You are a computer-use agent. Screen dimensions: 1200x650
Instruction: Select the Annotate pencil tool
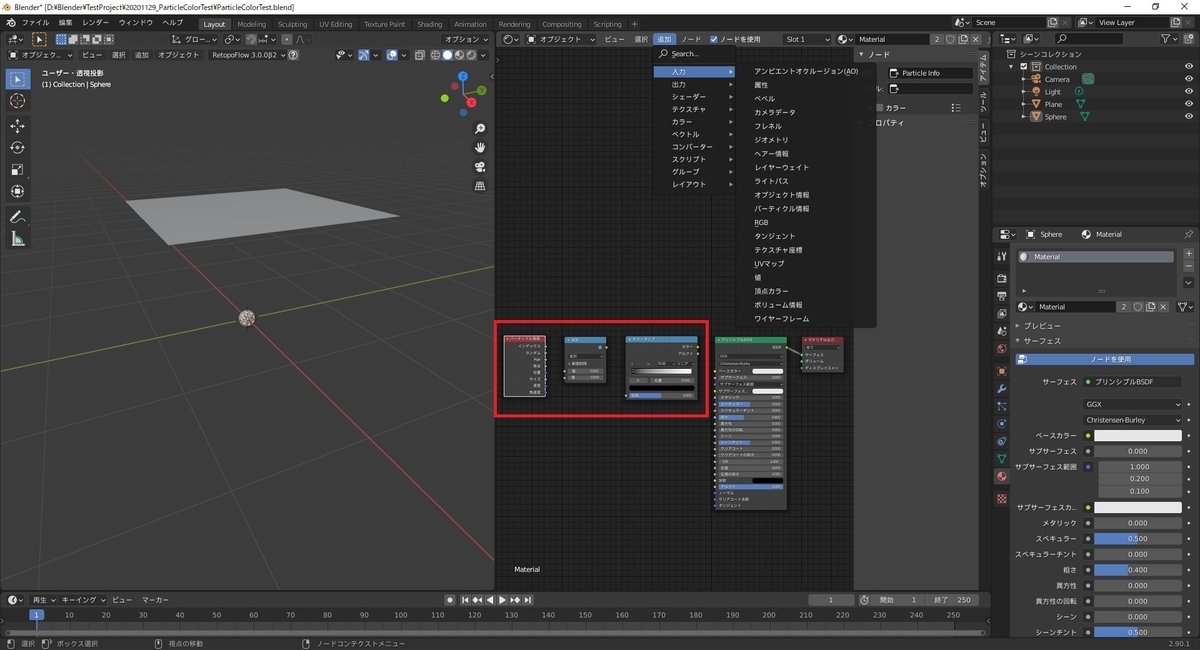(18, 217)
